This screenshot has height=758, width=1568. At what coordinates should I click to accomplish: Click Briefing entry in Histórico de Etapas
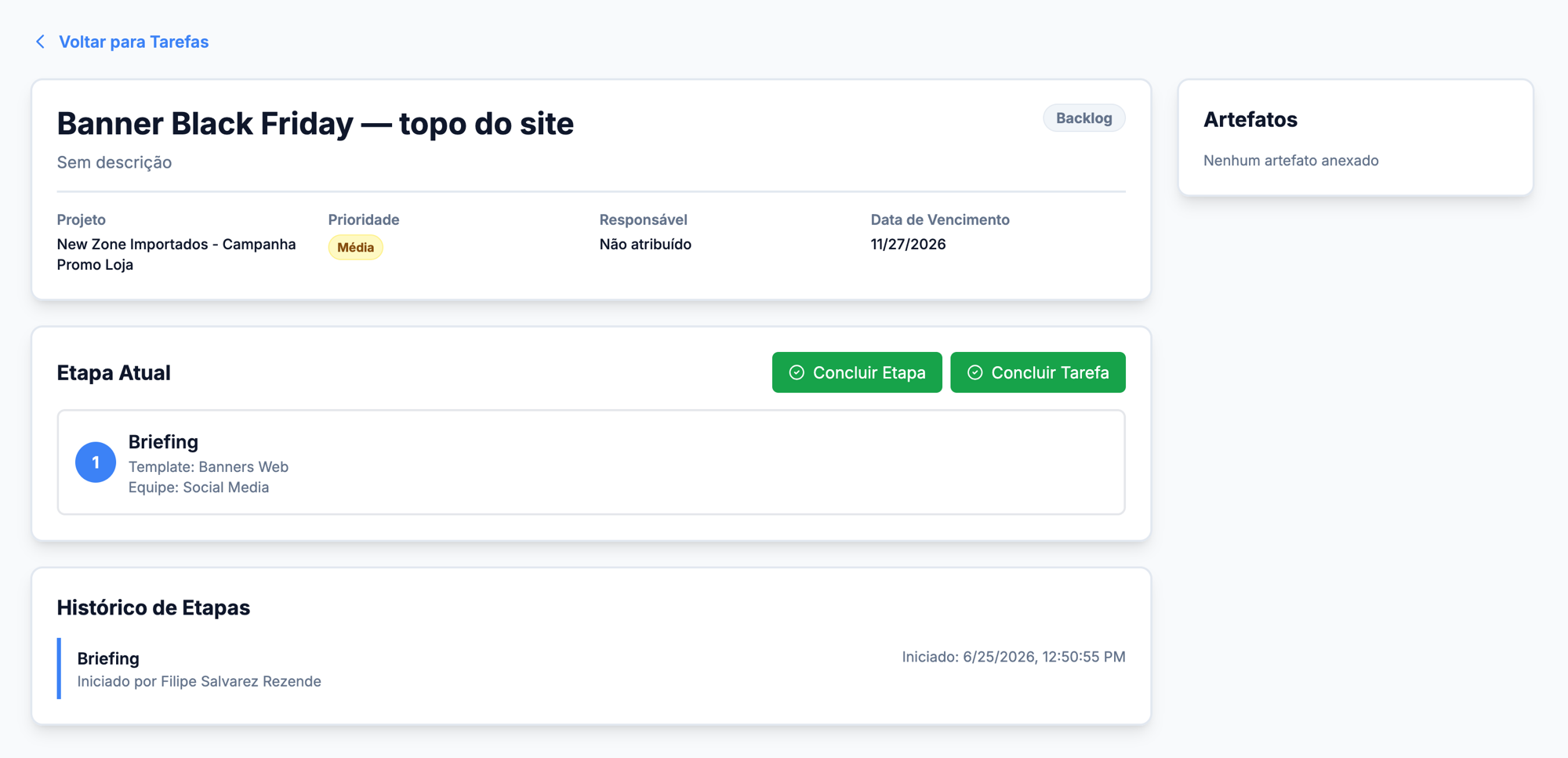click(108, 659)
